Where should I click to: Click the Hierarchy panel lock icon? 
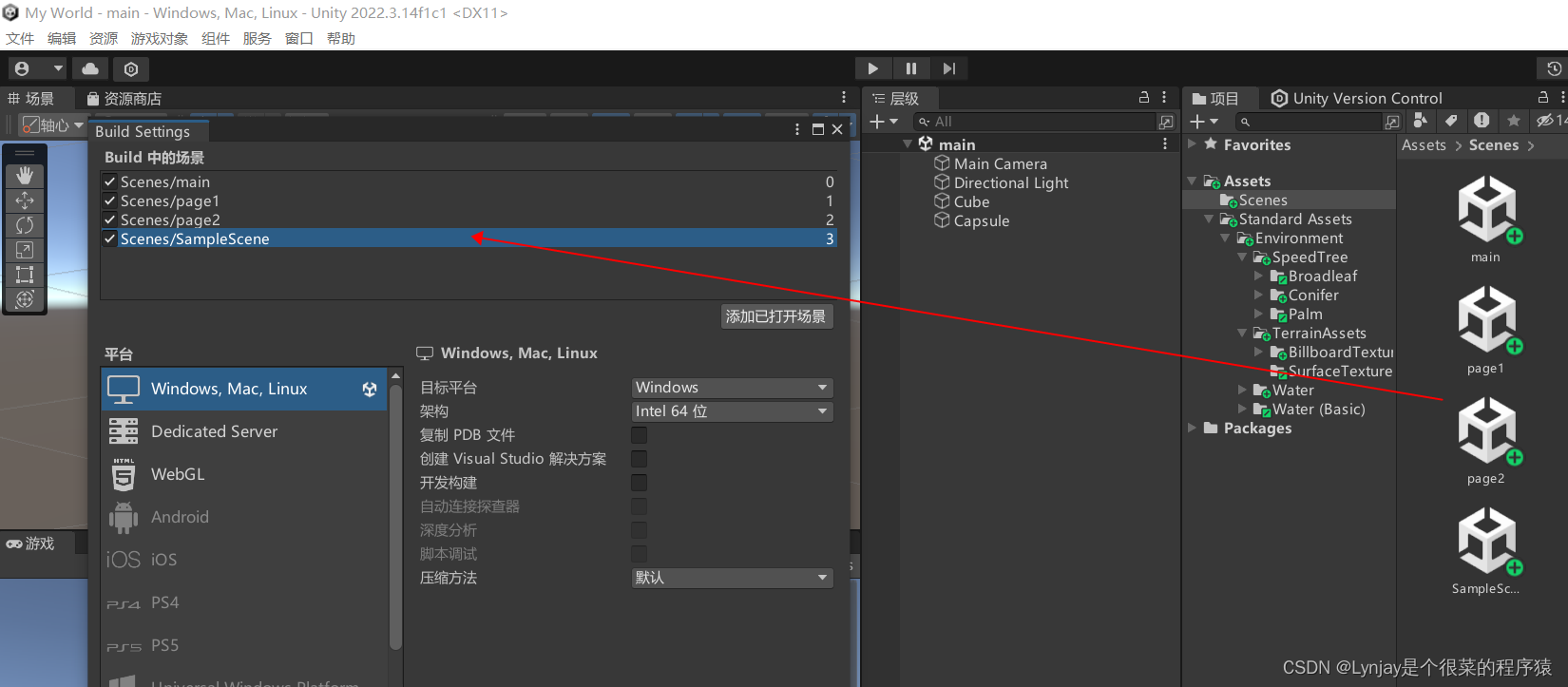pyautogui.click(x=1144, y=98)
